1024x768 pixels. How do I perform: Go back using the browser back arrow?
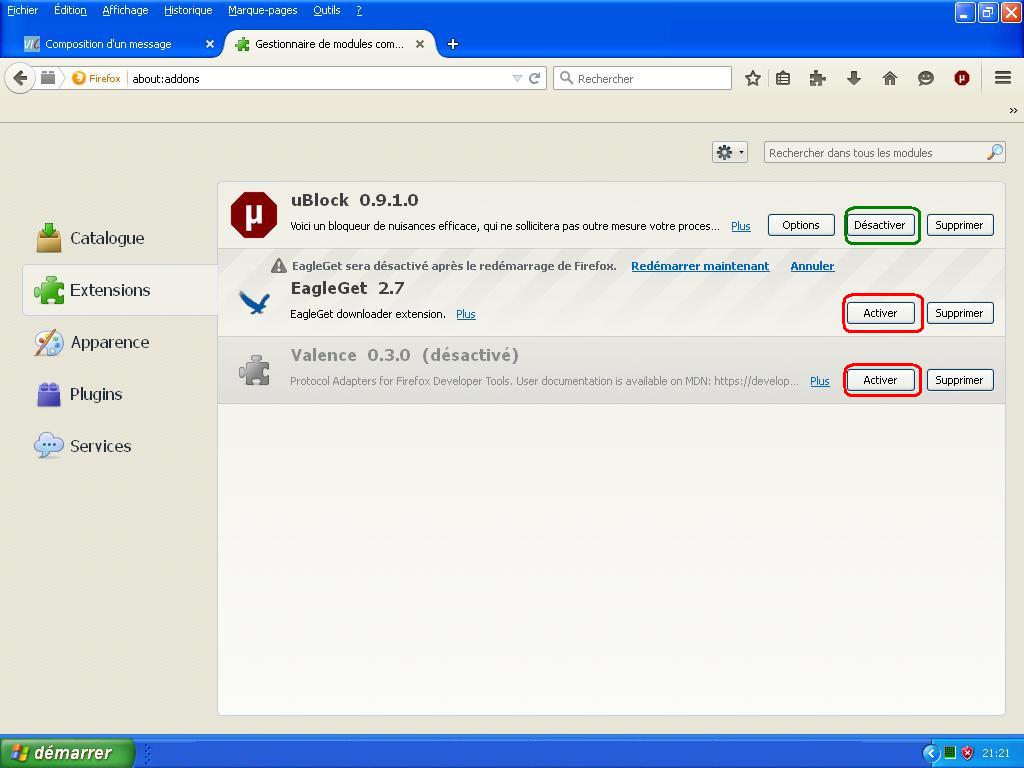click(x=20, y=78)
